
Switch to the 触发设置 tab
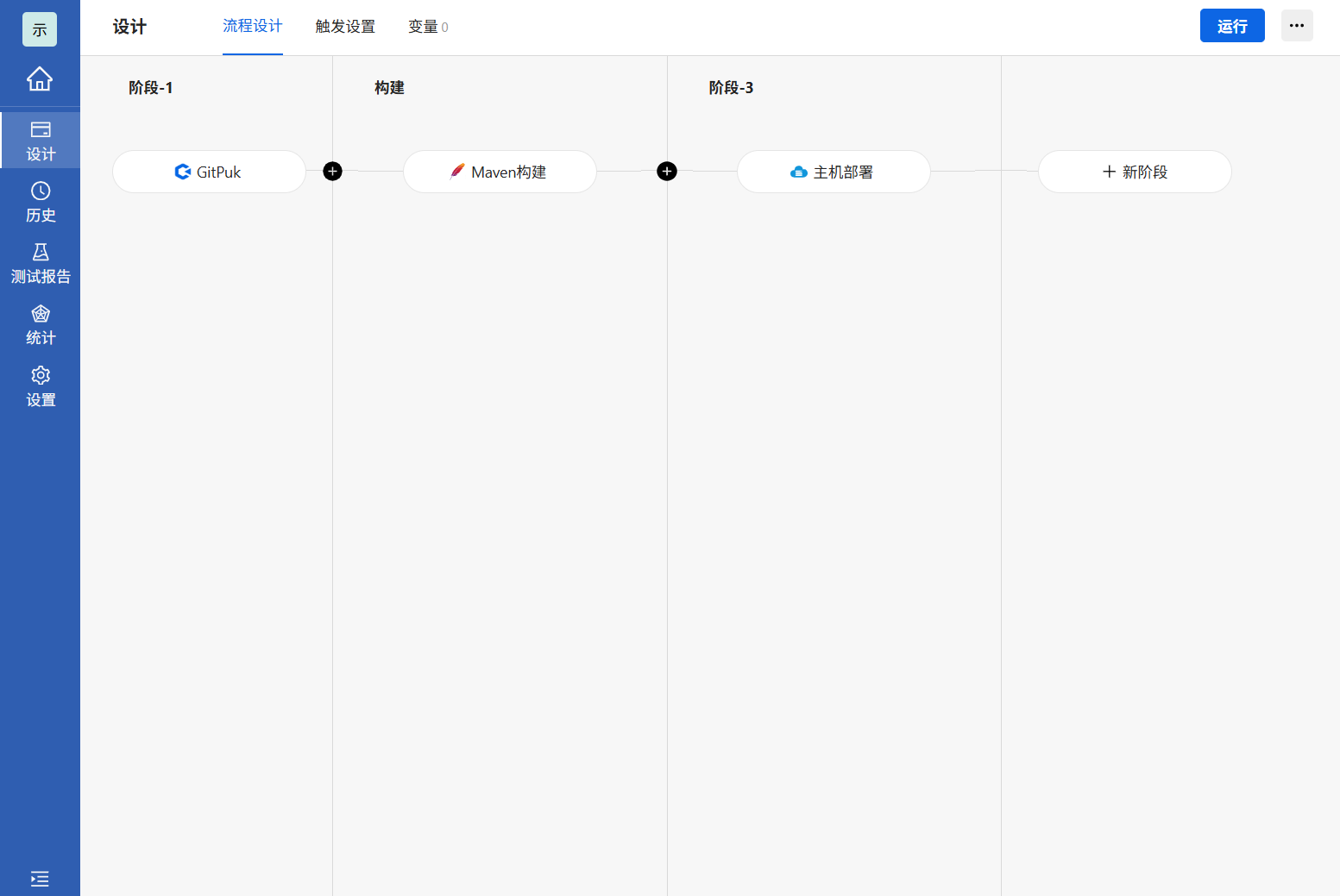click(345, 27)
